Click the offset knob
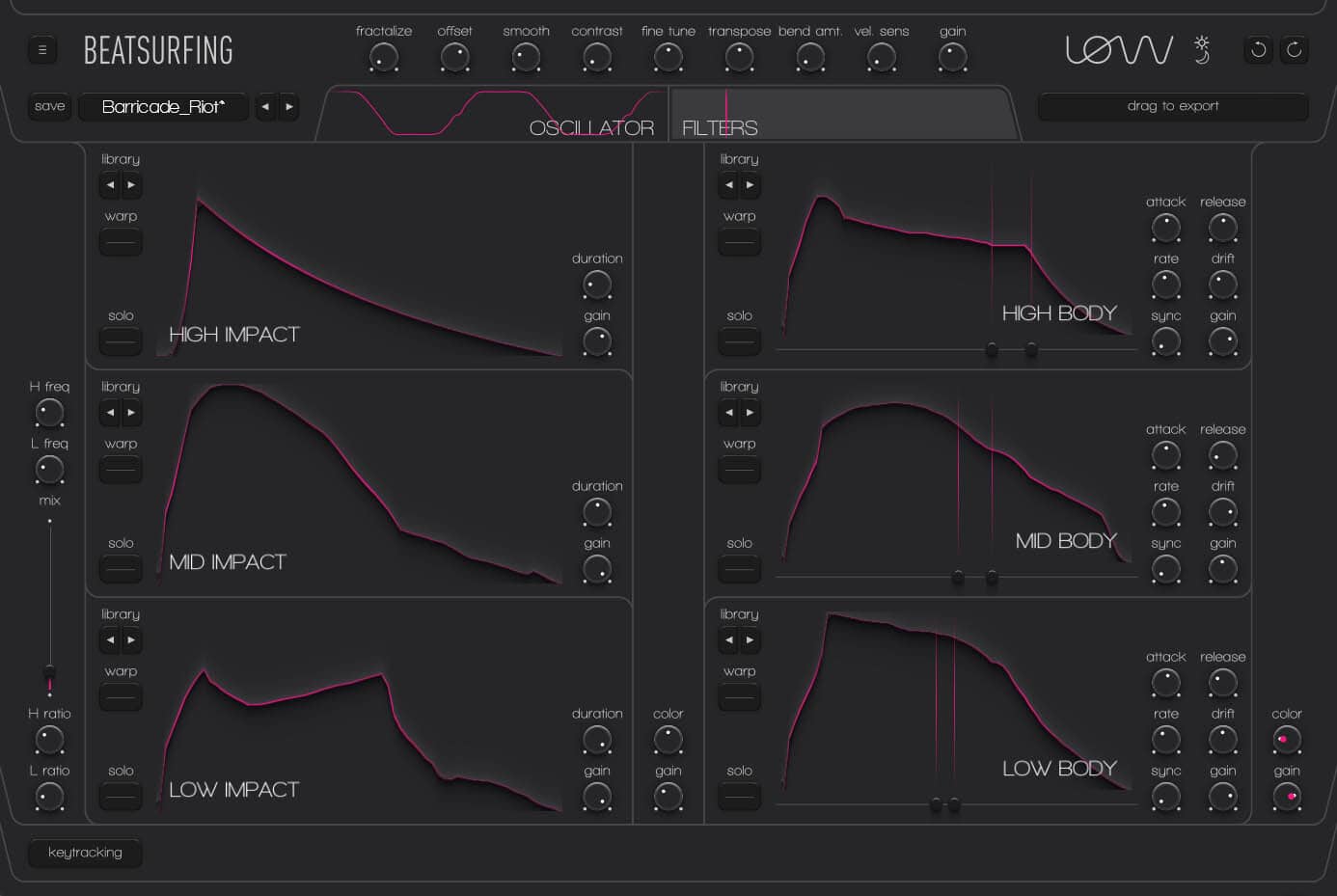This screenshot has height=896, width=1337. click(455, 58)
